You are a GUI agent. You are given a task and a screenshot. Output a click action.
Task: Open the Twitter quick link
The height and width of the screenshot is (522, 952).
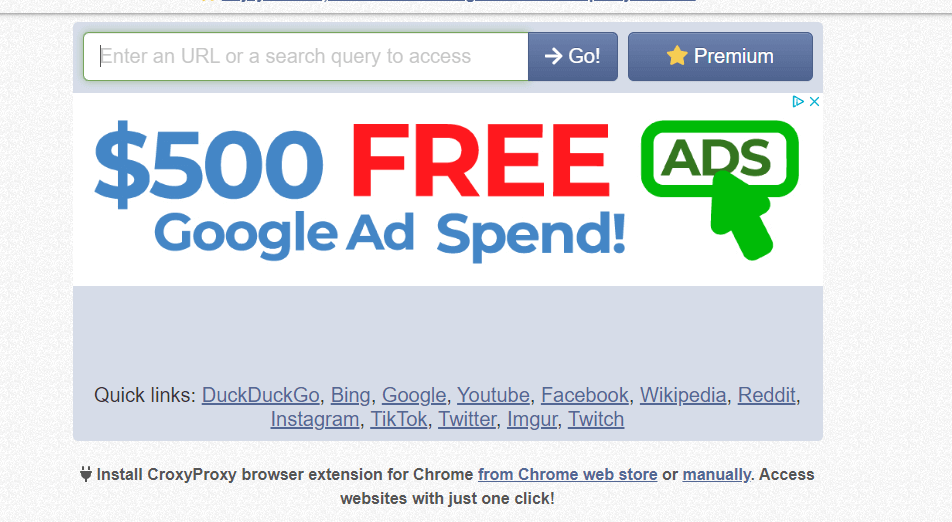point(467,419)
